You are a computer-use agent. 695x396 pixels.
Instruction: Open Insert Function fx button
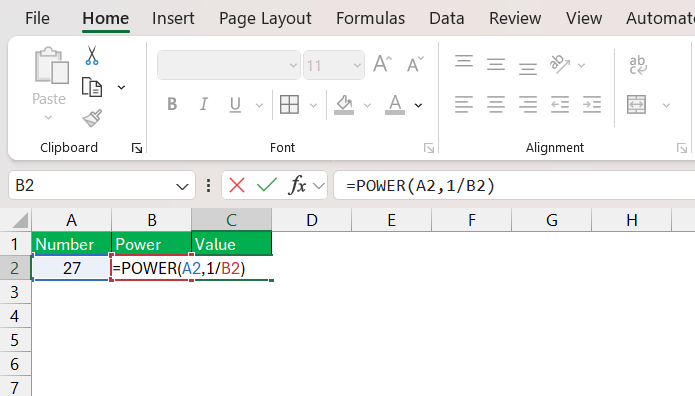pos(297,185)
